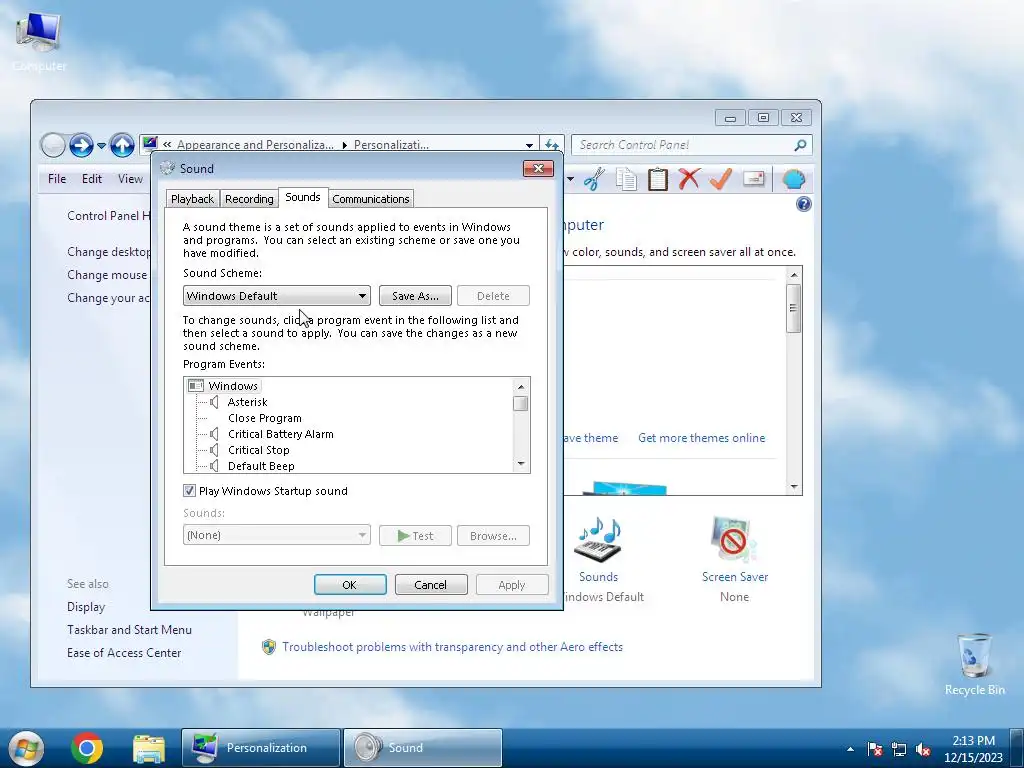Open the recent pages arrow beside Forward
Image resolution: width=1024 pixels, height=768 pixels.
pyautogui.click(x=101, y=145)
